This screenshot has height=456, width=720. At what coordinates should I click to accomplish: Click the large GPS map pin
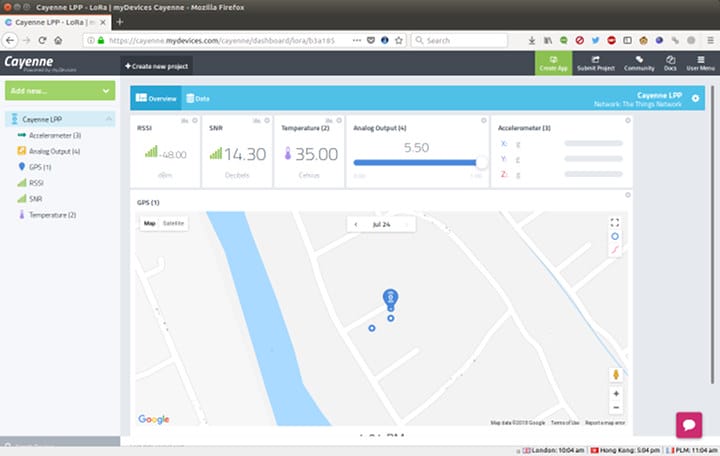pyautogui.click(x=390, y=298)
